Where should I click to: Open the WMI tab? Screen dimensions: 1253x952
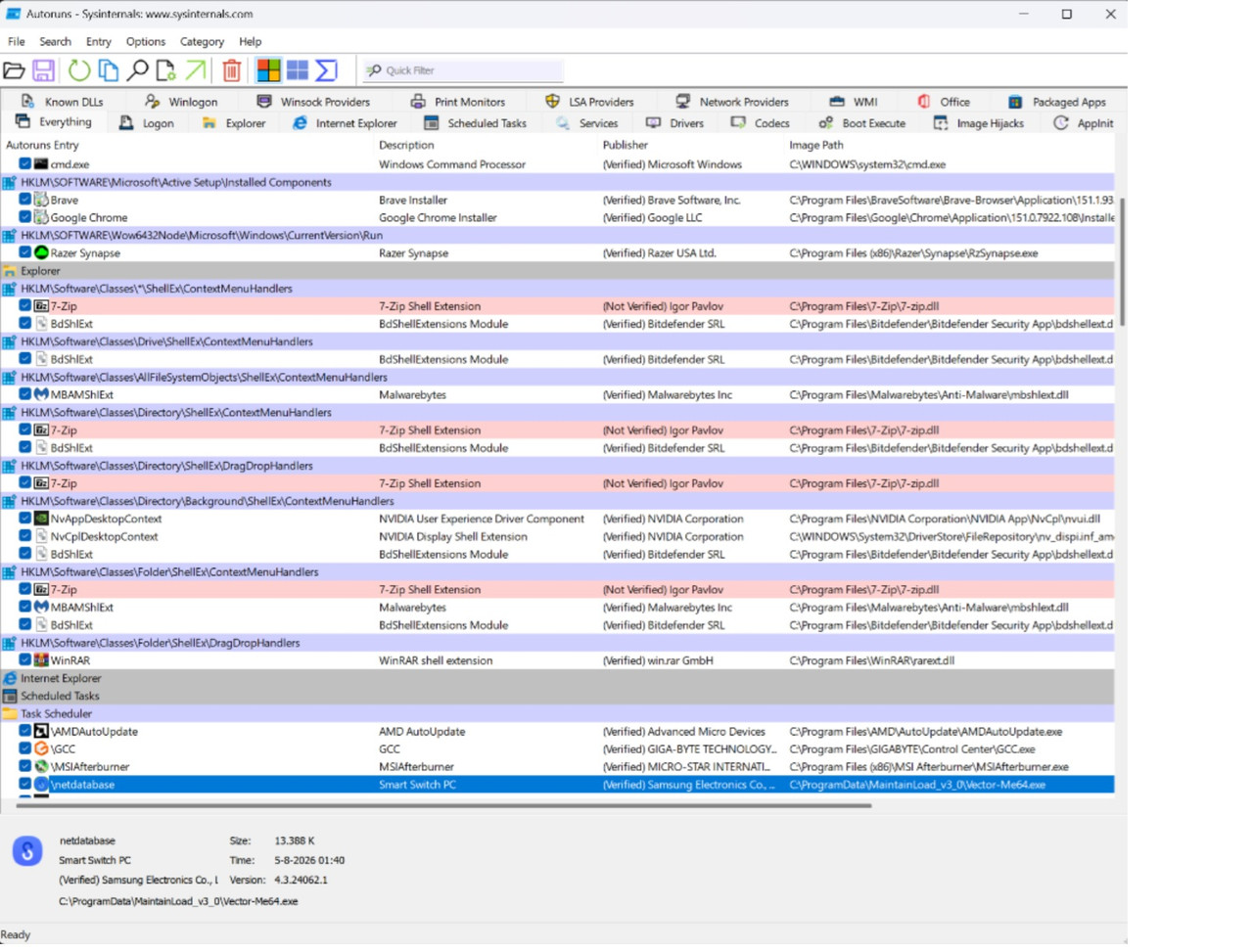pyautogui.click(x=854, y=102)
